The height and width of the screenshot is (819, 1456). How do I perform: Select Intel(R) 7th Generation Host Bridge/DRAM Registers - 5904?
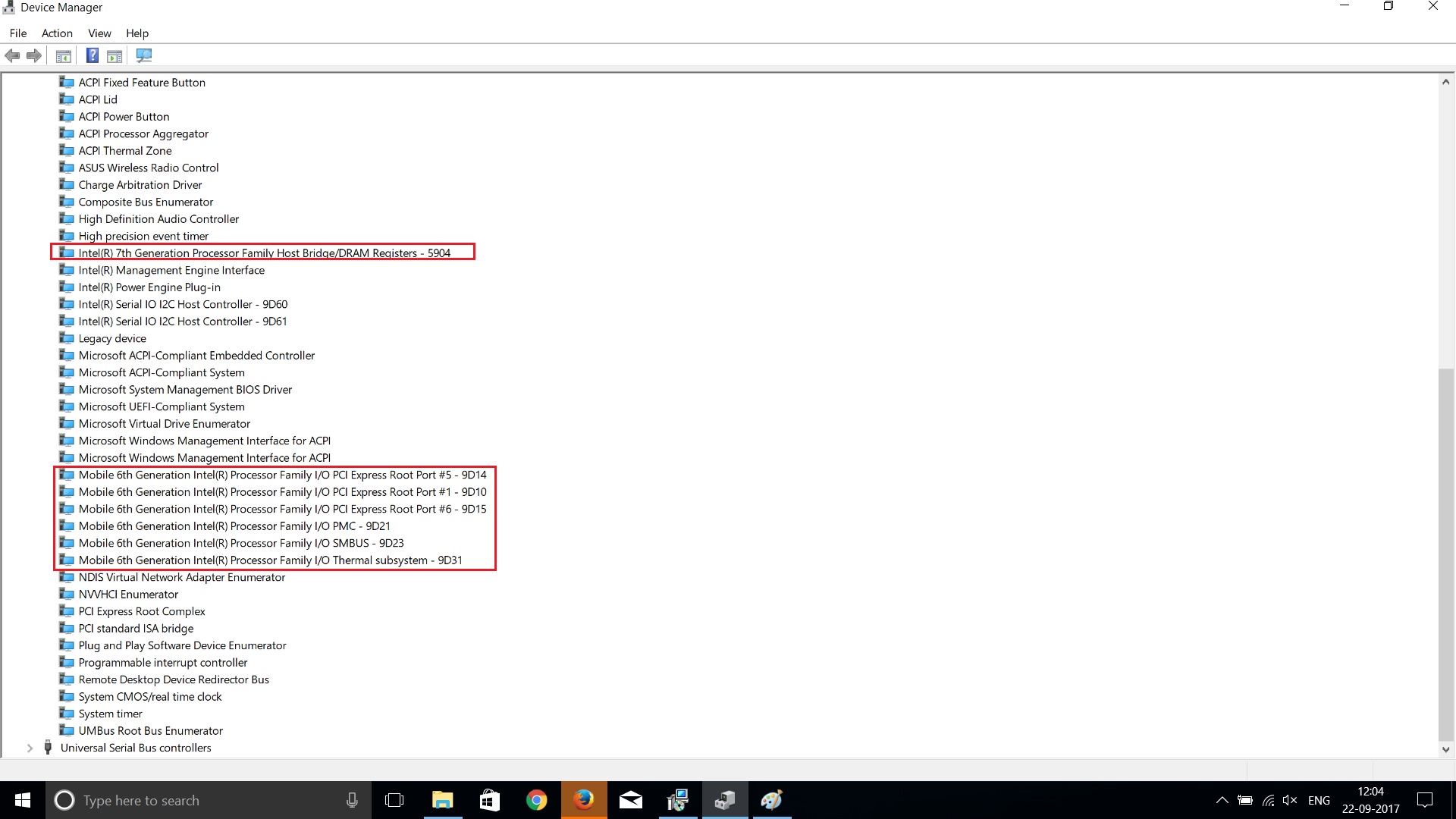tap(265, 253)
